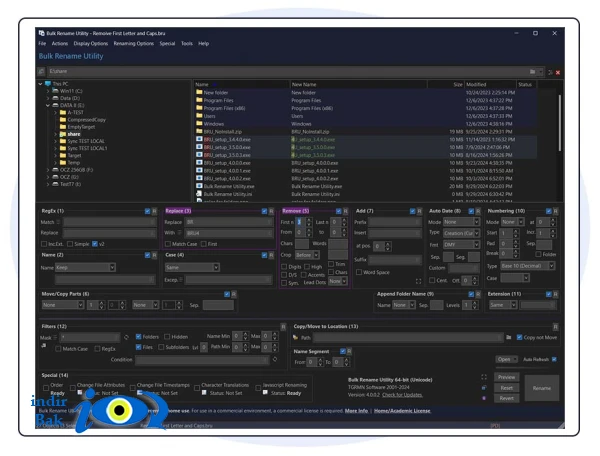Screen dimensions: 600x456
Task: Click the Character Translations status icon
Action: 204,392
